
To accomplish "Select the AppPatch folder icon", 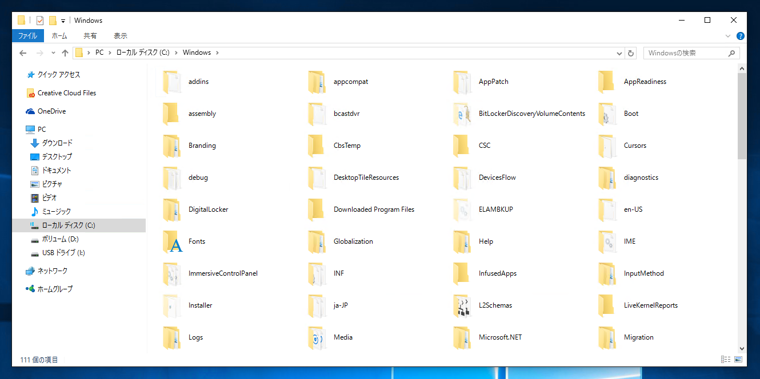I will [462, 82].
